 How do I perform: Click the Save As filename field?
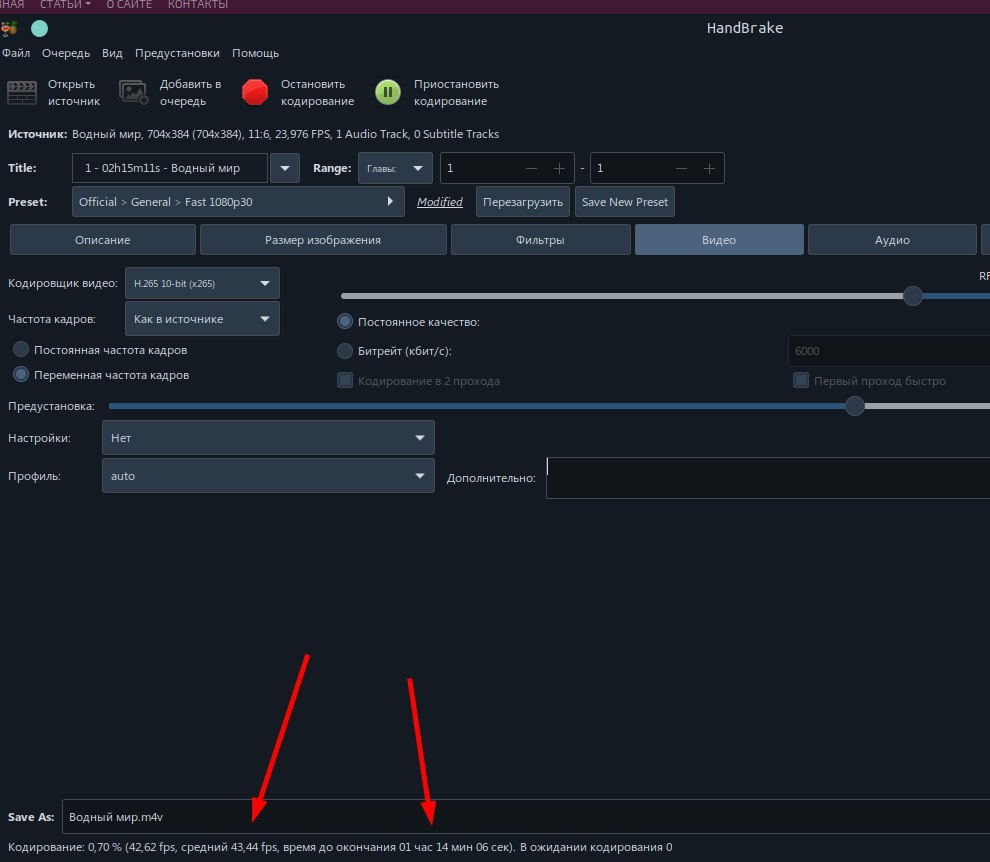coord(525,817)
